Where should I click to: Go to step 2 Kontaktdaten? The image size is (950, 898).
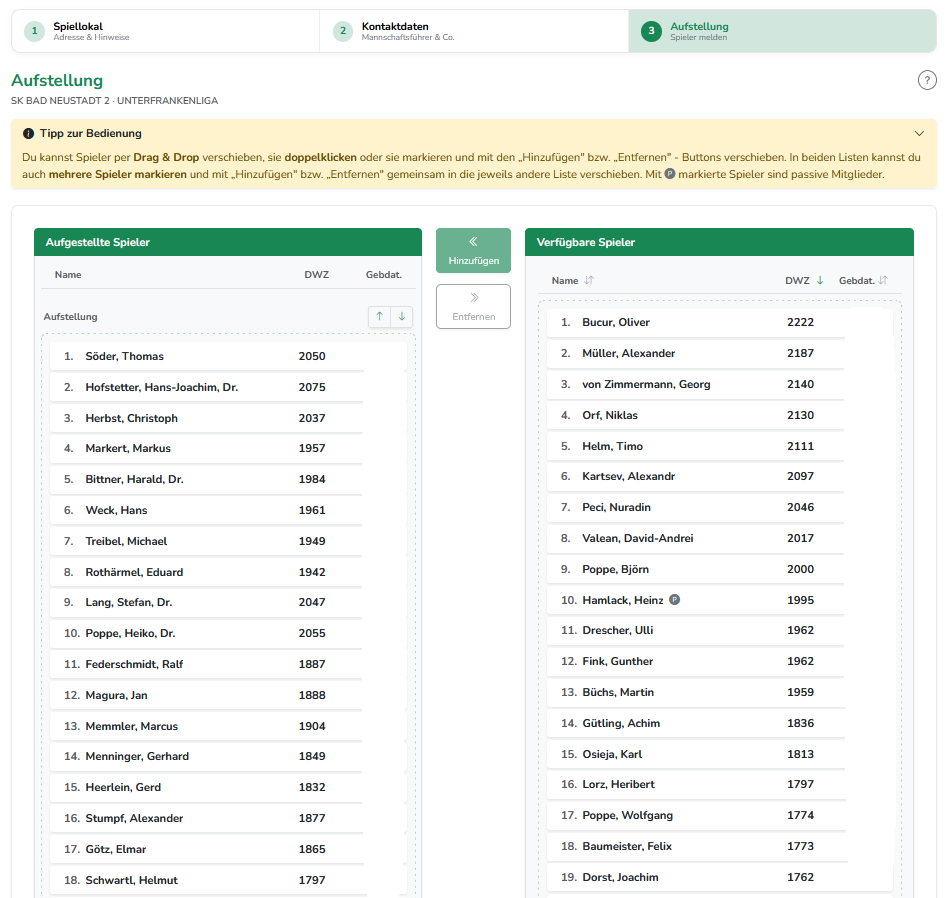[474, 31]
